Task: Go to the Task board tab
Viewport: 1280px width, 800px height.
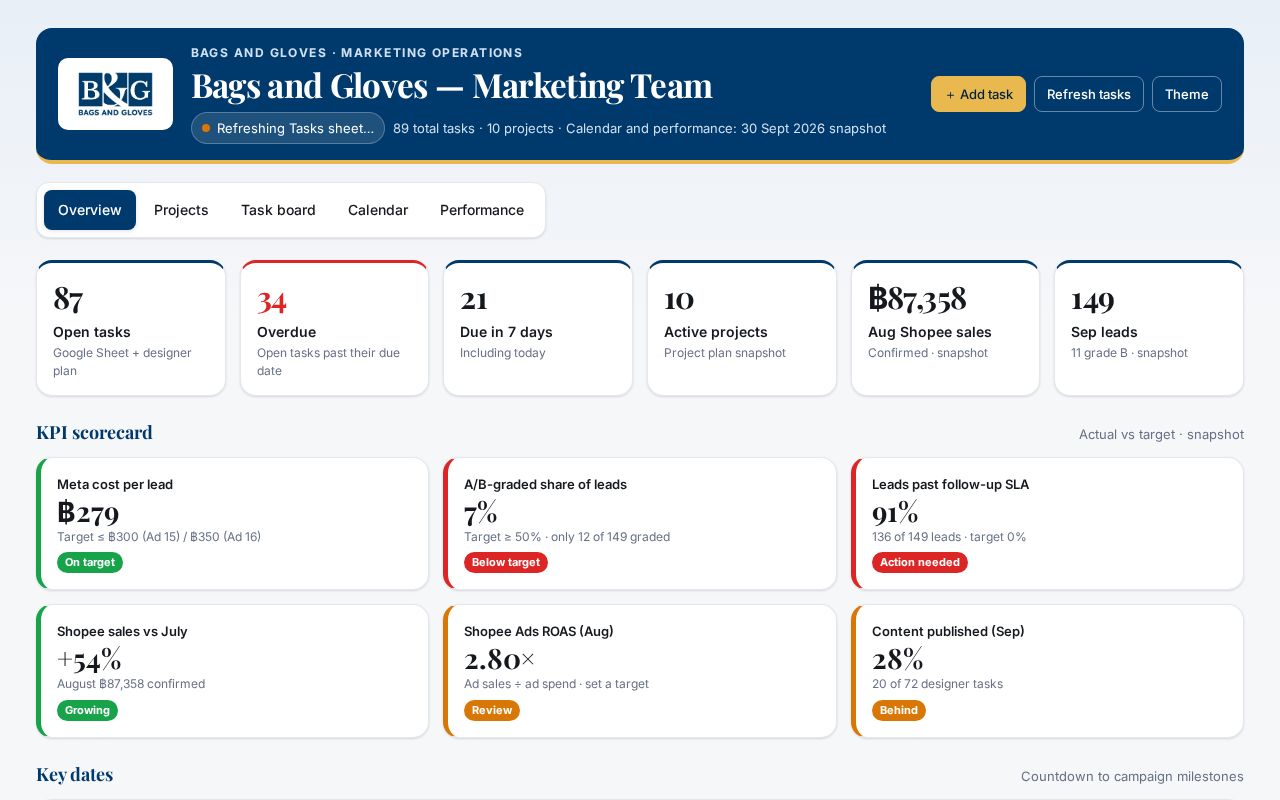Action: 278,210
